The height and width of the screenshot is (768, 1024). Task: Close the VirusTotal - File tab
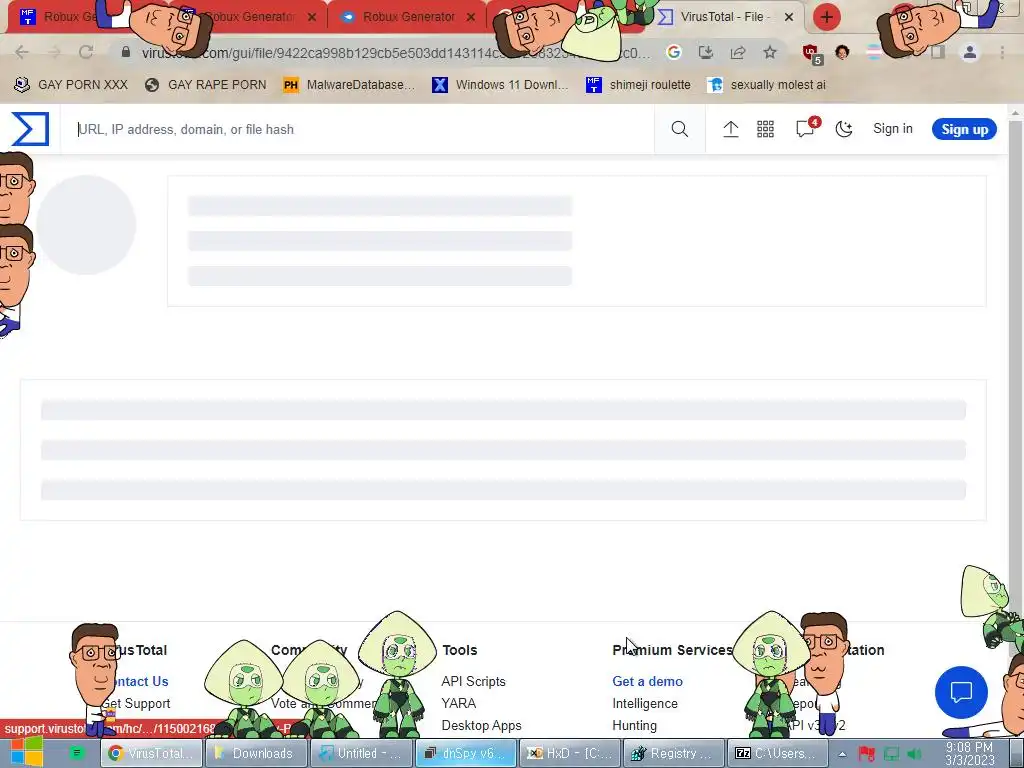789,17
